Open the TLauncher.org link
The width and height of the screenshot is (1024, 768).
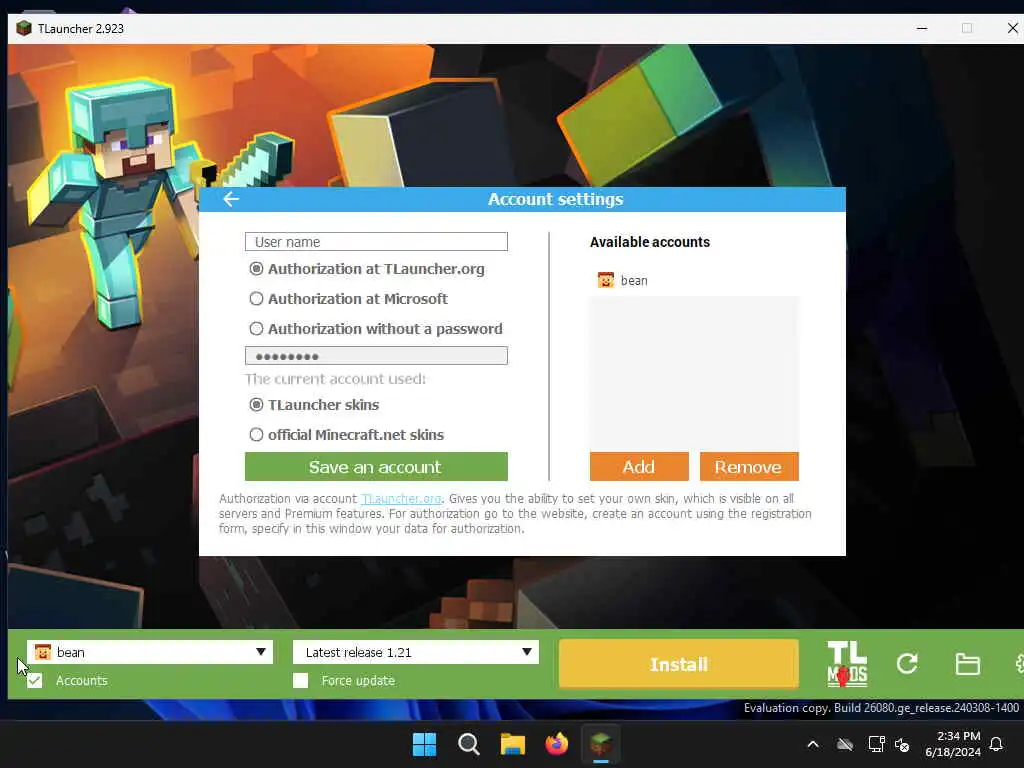pyautogui.click(x=402, y=498)
